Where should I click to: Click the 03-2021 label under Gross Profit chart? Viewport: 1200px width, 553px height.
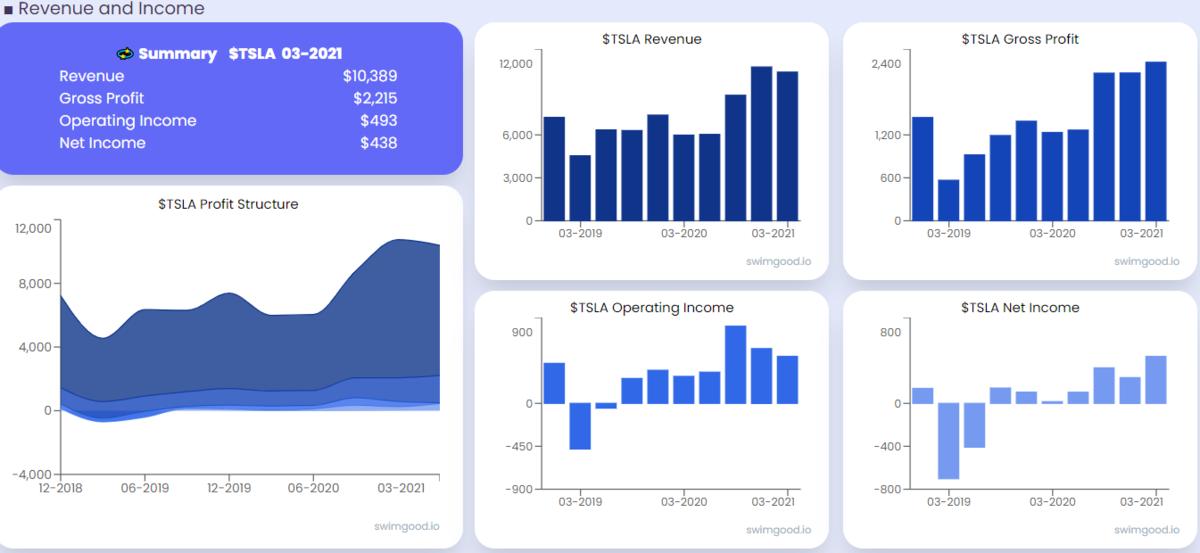pyautogui.click(x=1141, y=233)
